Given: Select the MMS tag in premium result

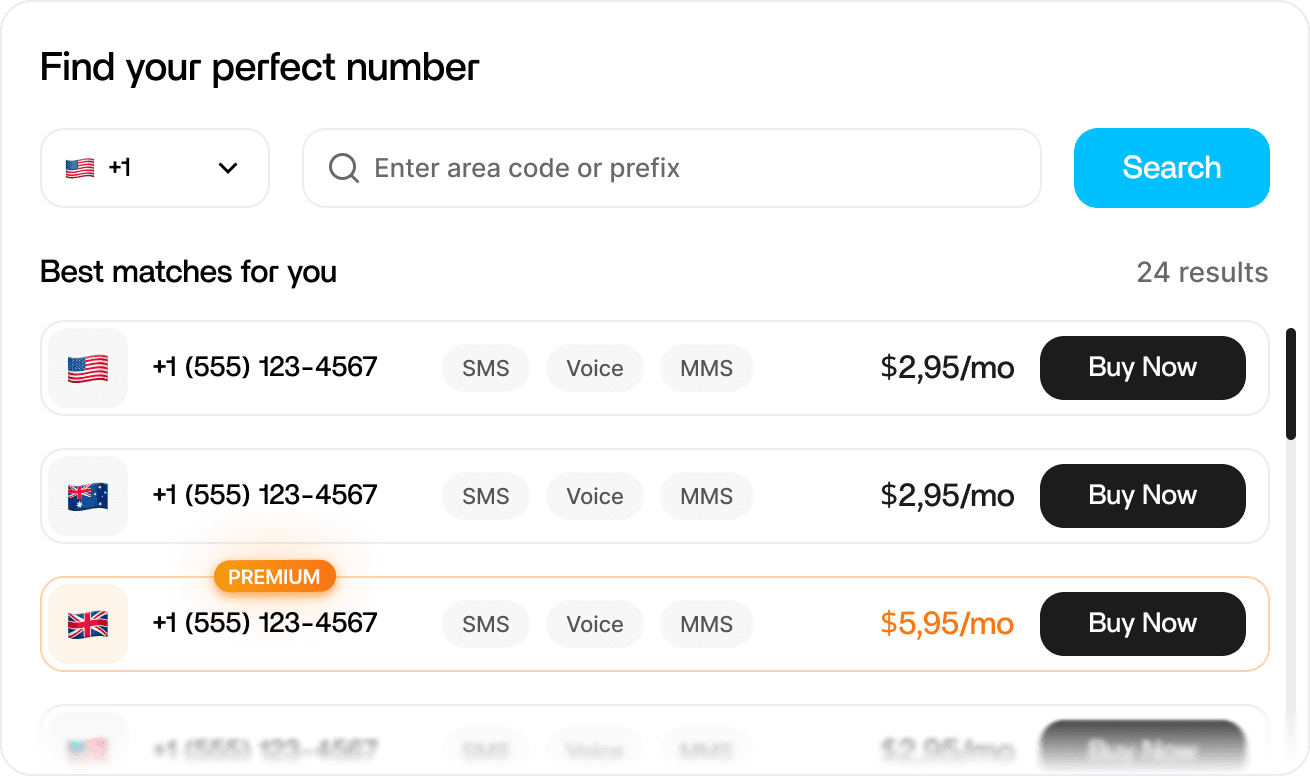Looking at the screenshot, I should point(707,624).
